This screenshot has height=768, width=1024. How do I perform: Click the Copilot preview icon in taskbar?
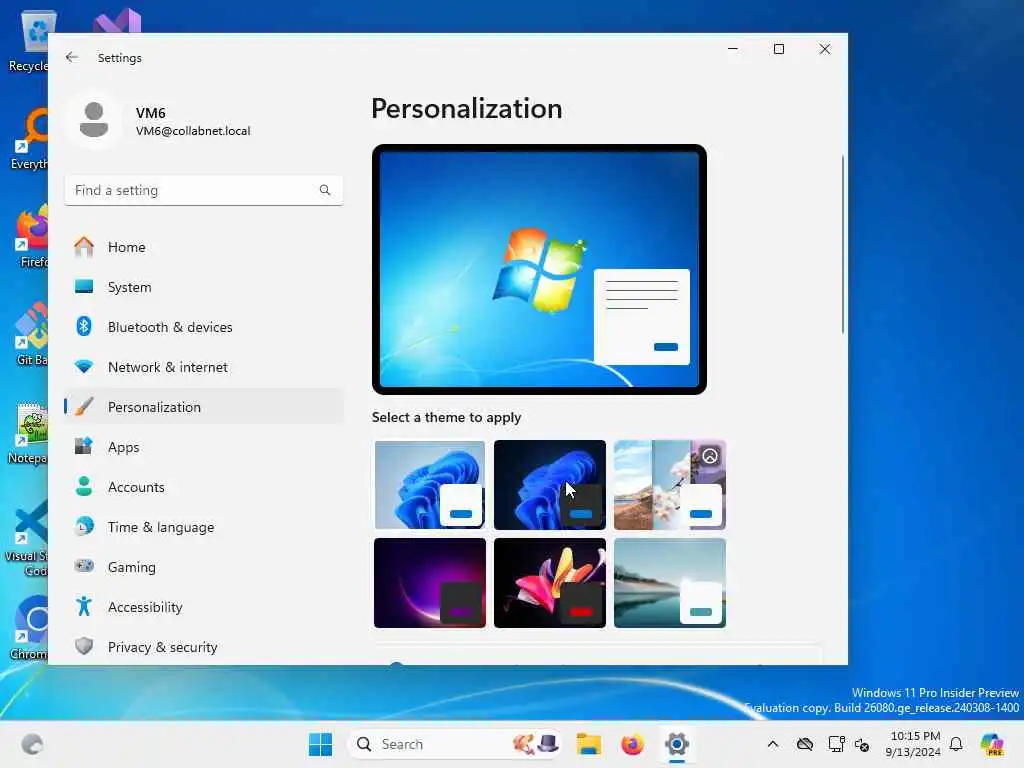(x=992, y=744)
